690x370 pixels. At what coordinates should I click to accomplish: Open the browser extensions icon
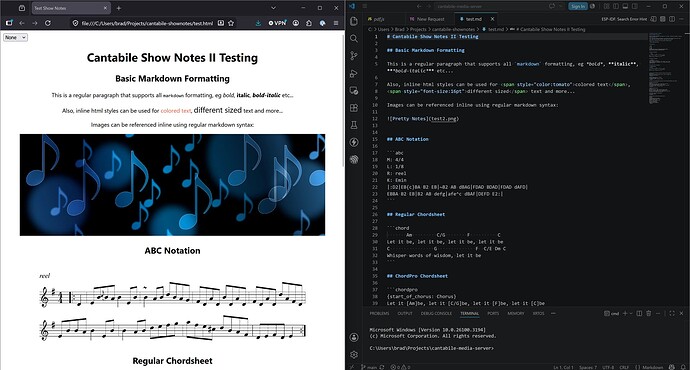pyautogui.click(x=309, y=23)
